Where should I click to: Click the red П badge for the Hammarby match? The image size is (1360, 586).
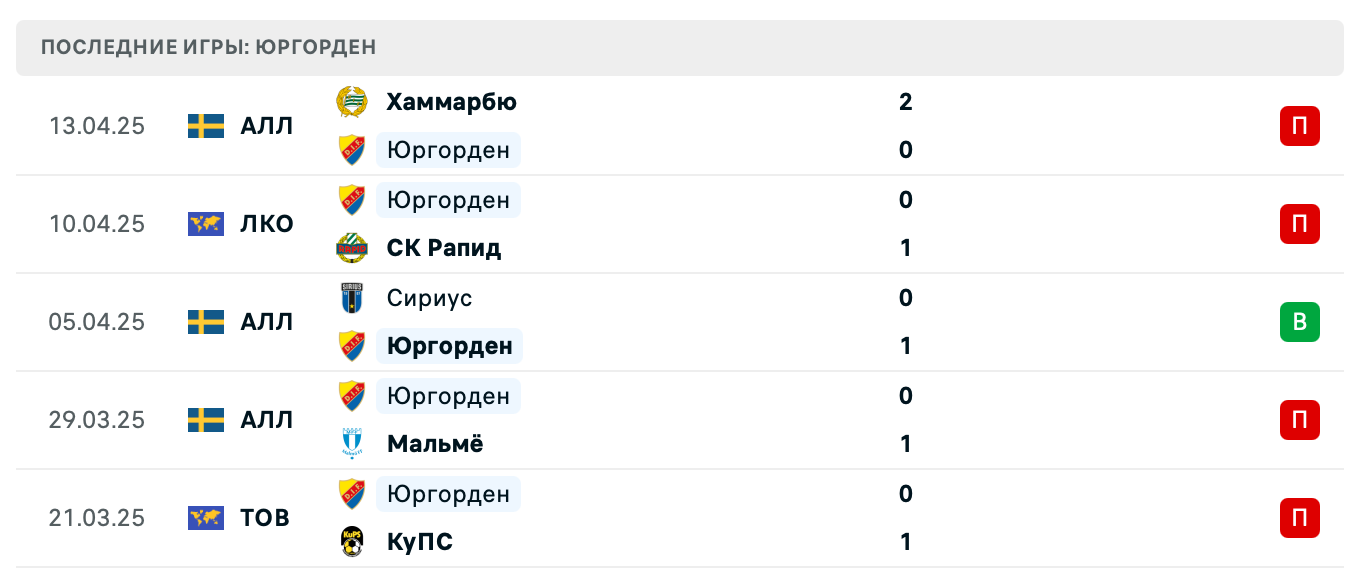click(1299, 126)
